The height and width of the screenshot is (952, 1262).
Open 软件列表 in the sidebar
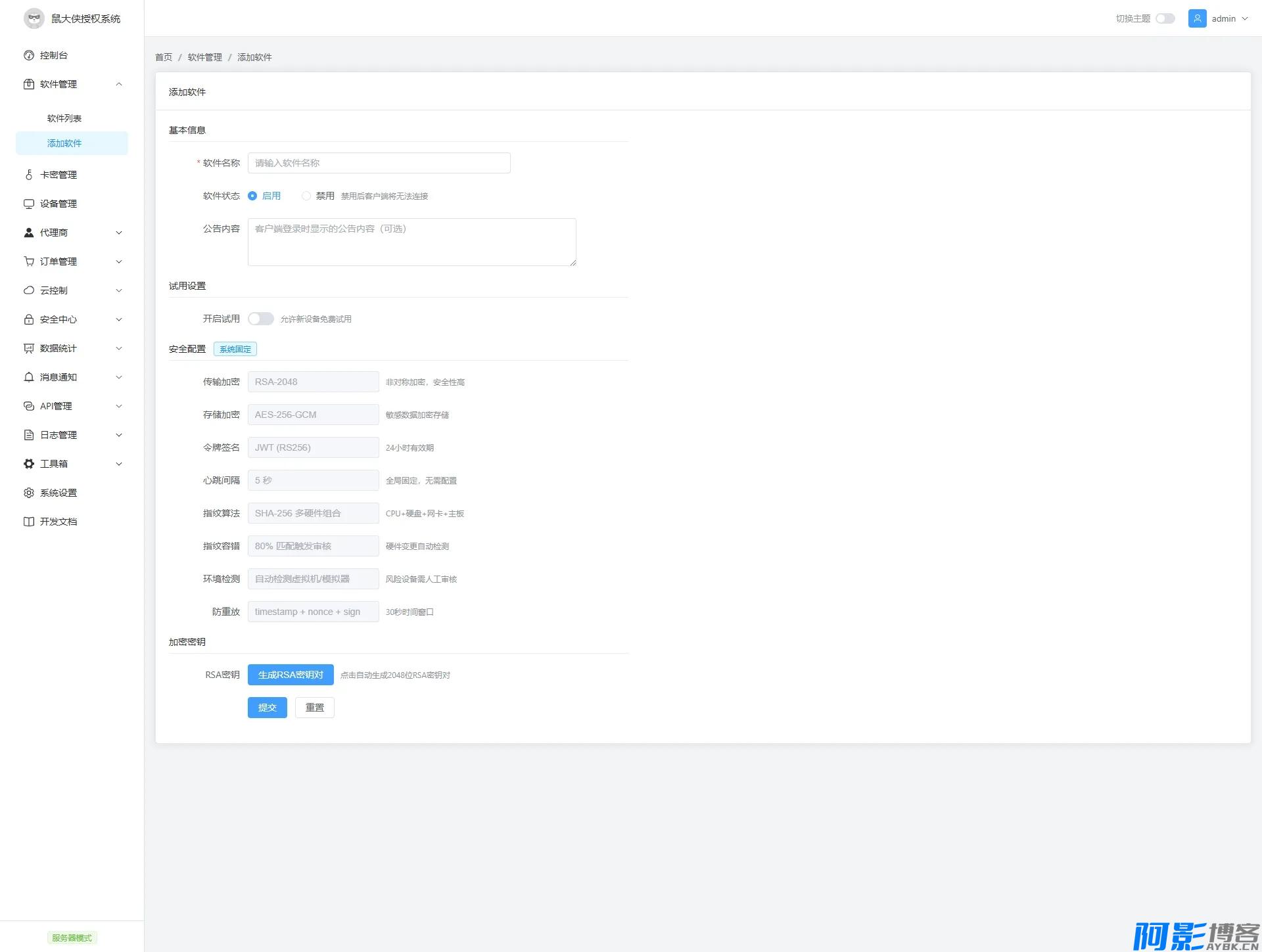[64, 118]
